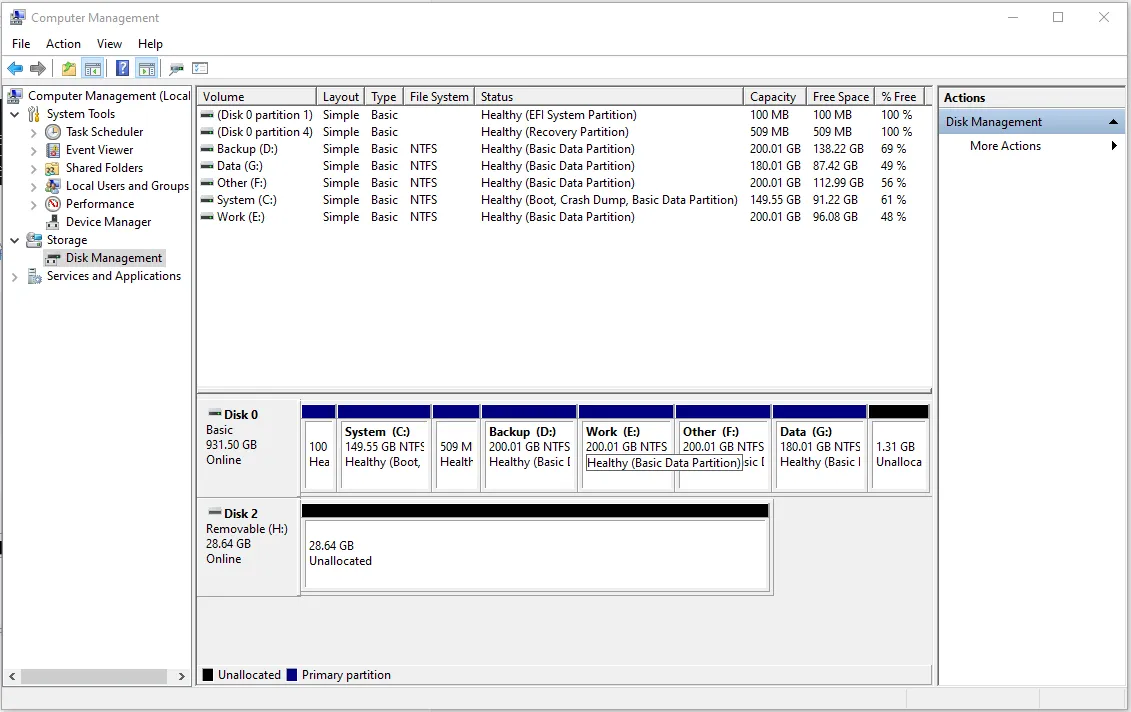Select the Disk 0 partition 4 row

(x=563, y=132)
